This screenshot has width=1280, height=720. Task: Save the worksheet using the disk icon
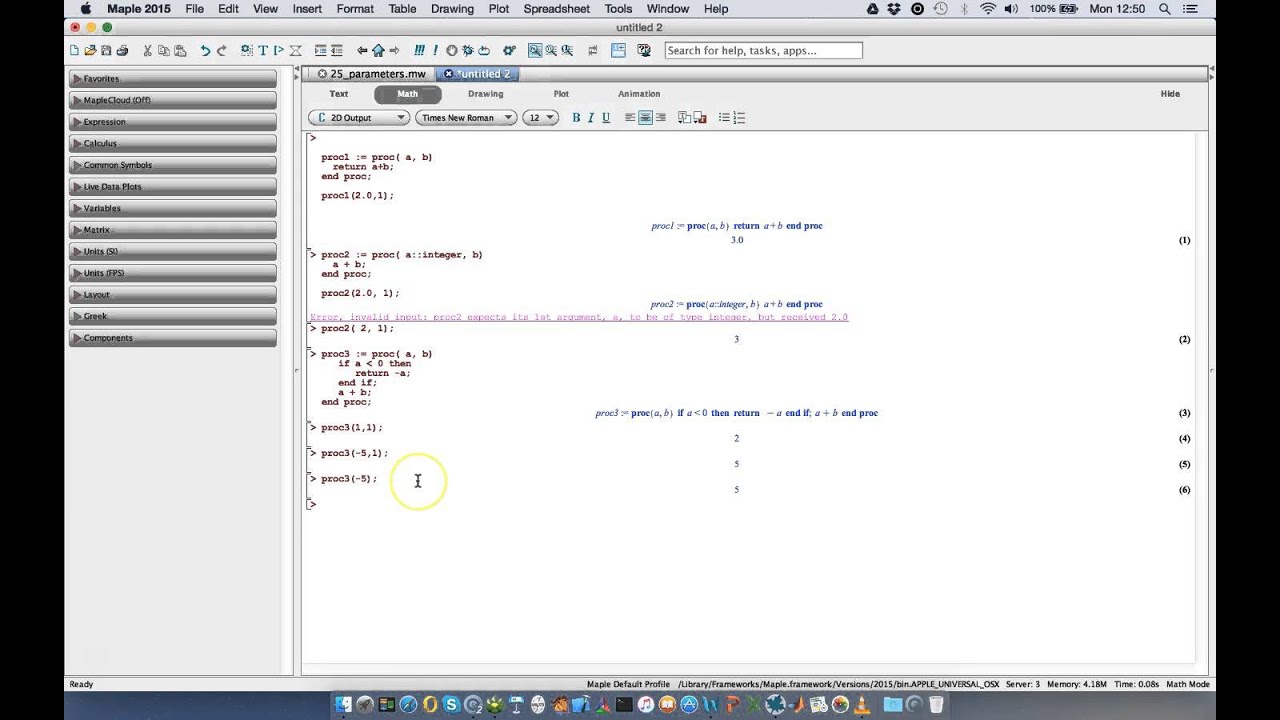[x=106, y=50]
